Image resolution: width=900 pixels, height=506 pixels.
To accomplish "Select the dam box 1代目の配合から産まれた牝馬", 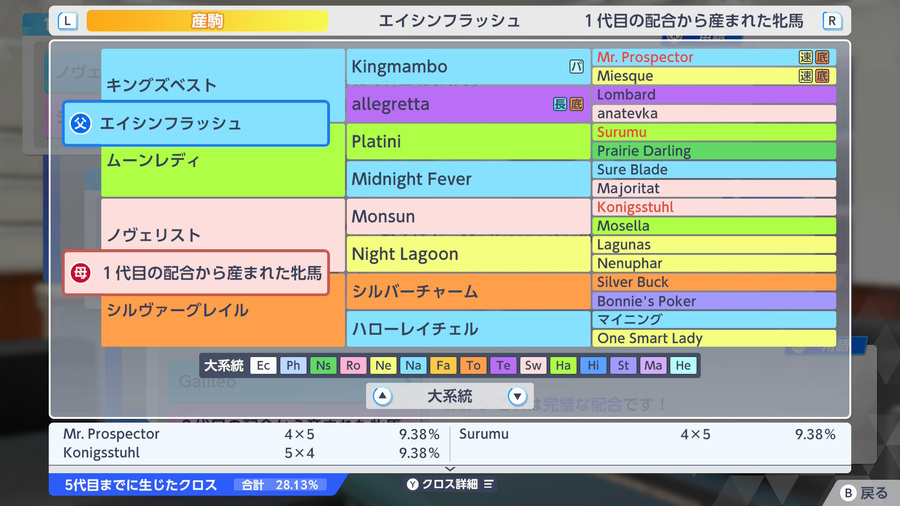I will tap(196, 273).
